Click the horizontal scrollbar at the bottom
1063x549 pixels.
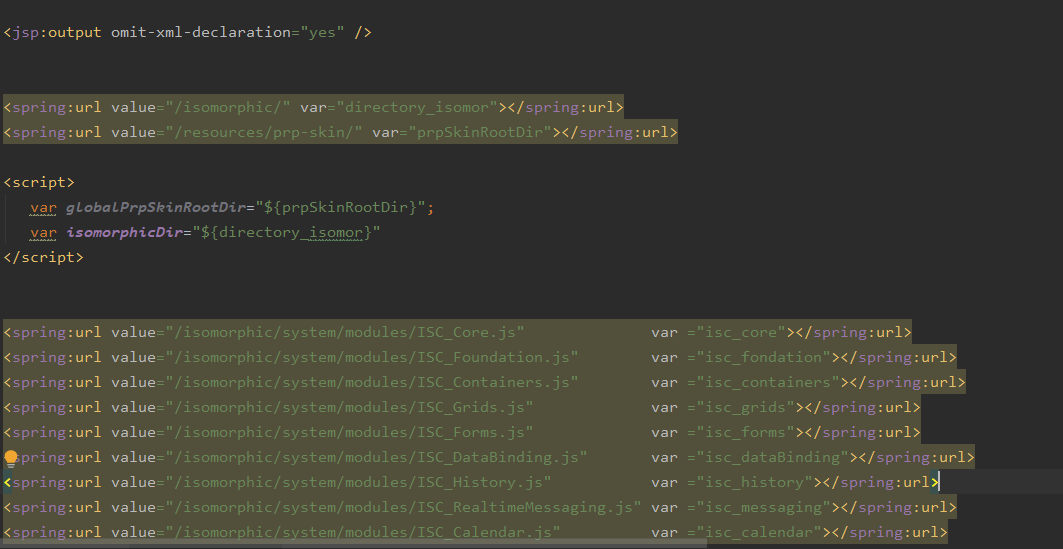click(350, 544)
